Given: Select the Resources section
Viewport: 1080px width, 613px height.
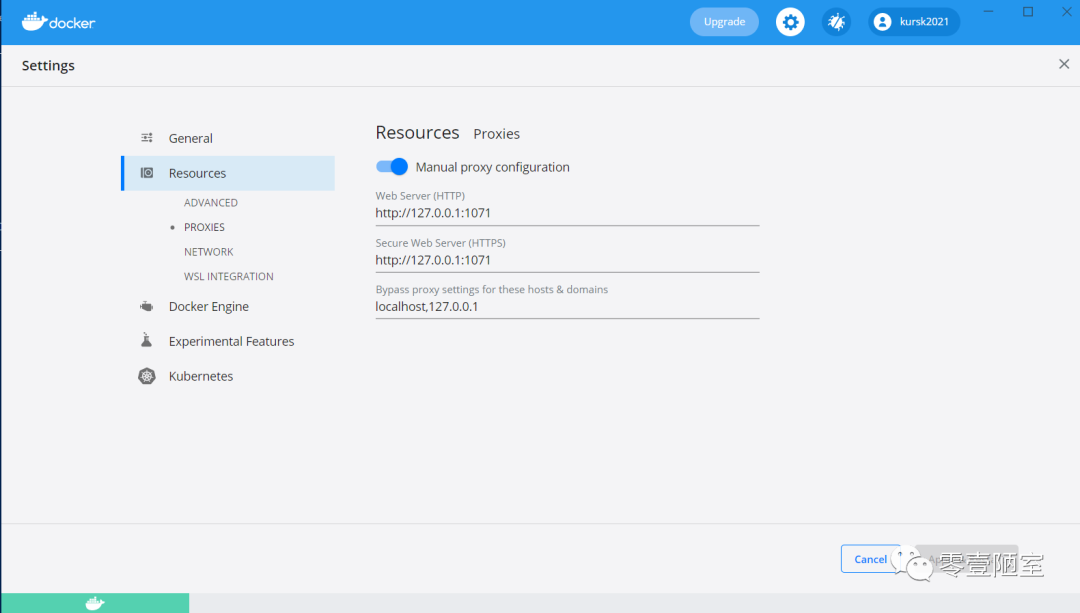Looking at the screenshot, I should pyautogui.click(x=228, y=173).
